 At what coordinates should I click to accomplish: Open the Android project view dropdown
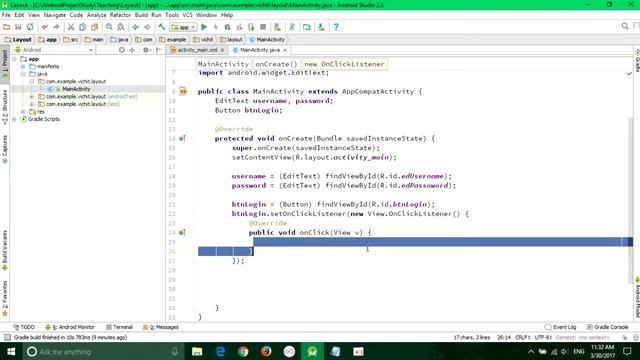[x=54, y=50]
